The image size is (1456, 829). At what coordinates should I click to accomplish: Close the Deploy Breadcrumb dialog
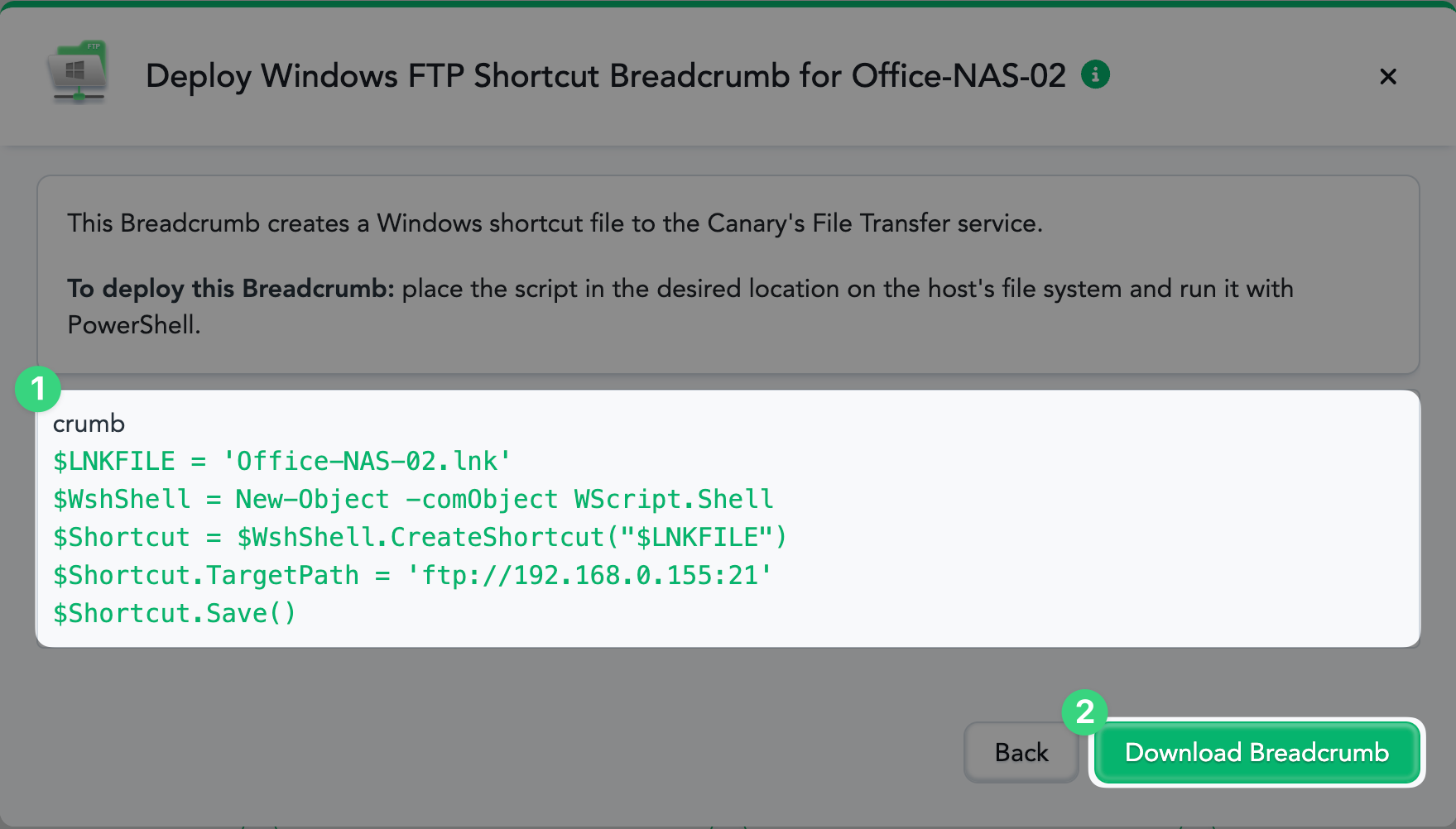pos(1388,76)
